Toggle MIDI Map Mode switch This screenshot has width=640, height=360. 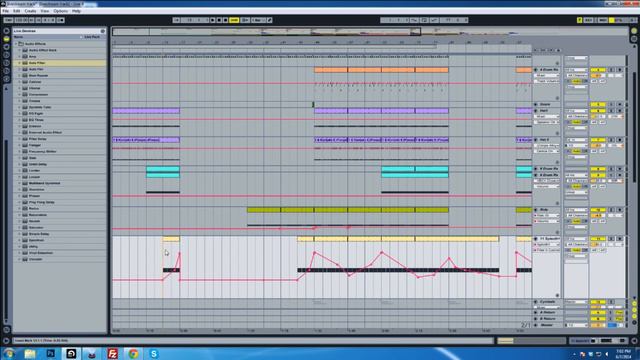pos(602,20)
